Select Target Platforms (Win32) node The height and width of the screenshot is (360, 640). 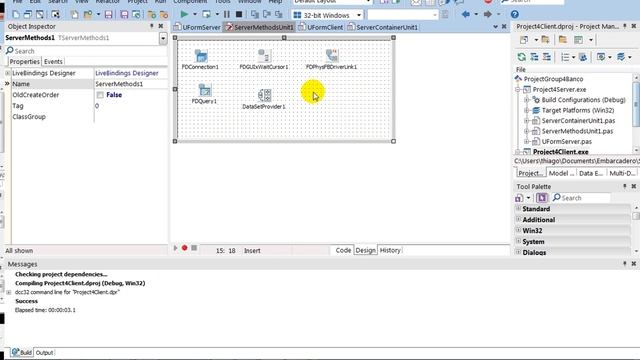pyautogui.click(x=578, y=110)
